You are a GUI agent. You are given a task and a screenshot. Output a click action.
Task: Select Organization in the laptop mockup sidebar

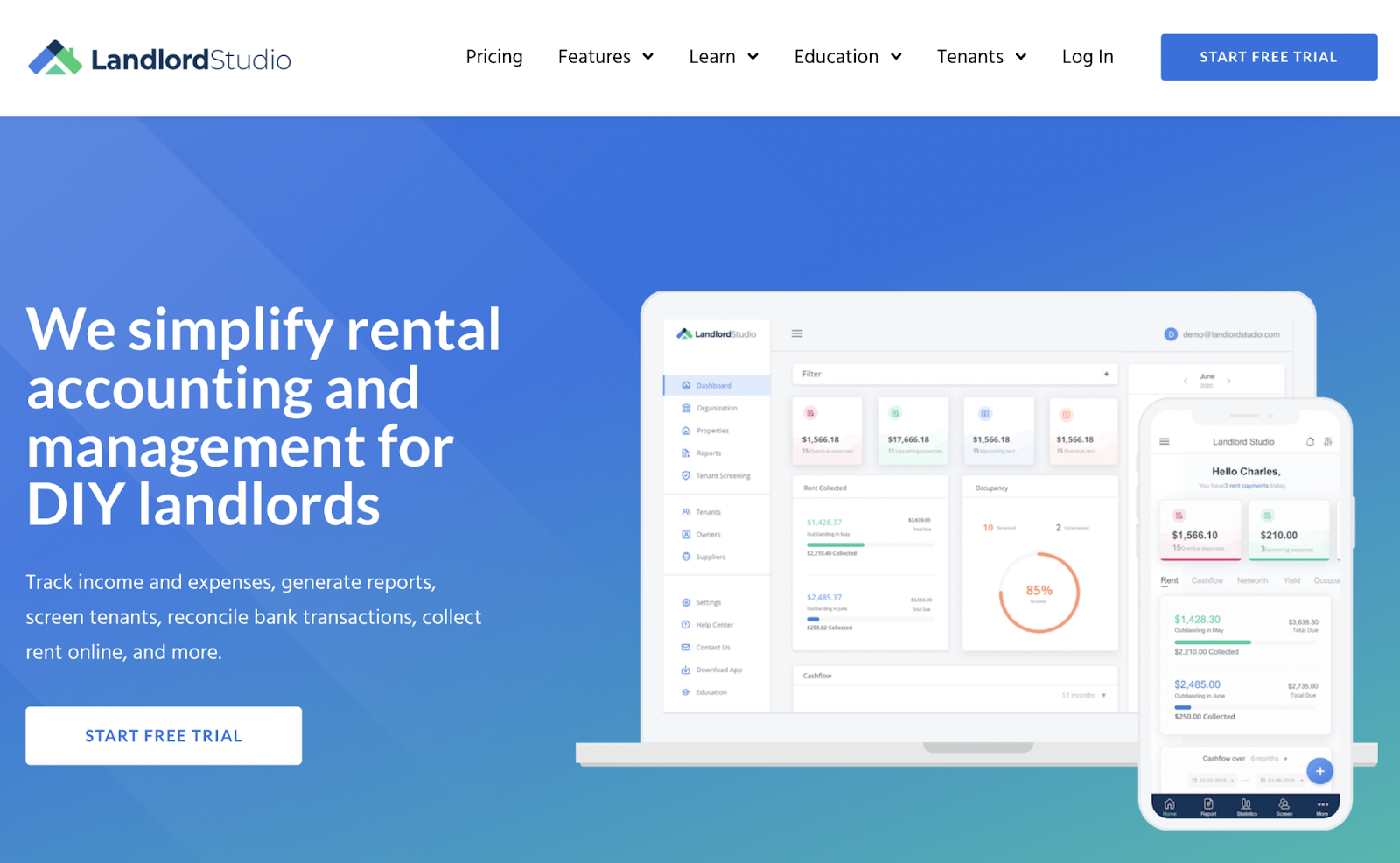710,408
